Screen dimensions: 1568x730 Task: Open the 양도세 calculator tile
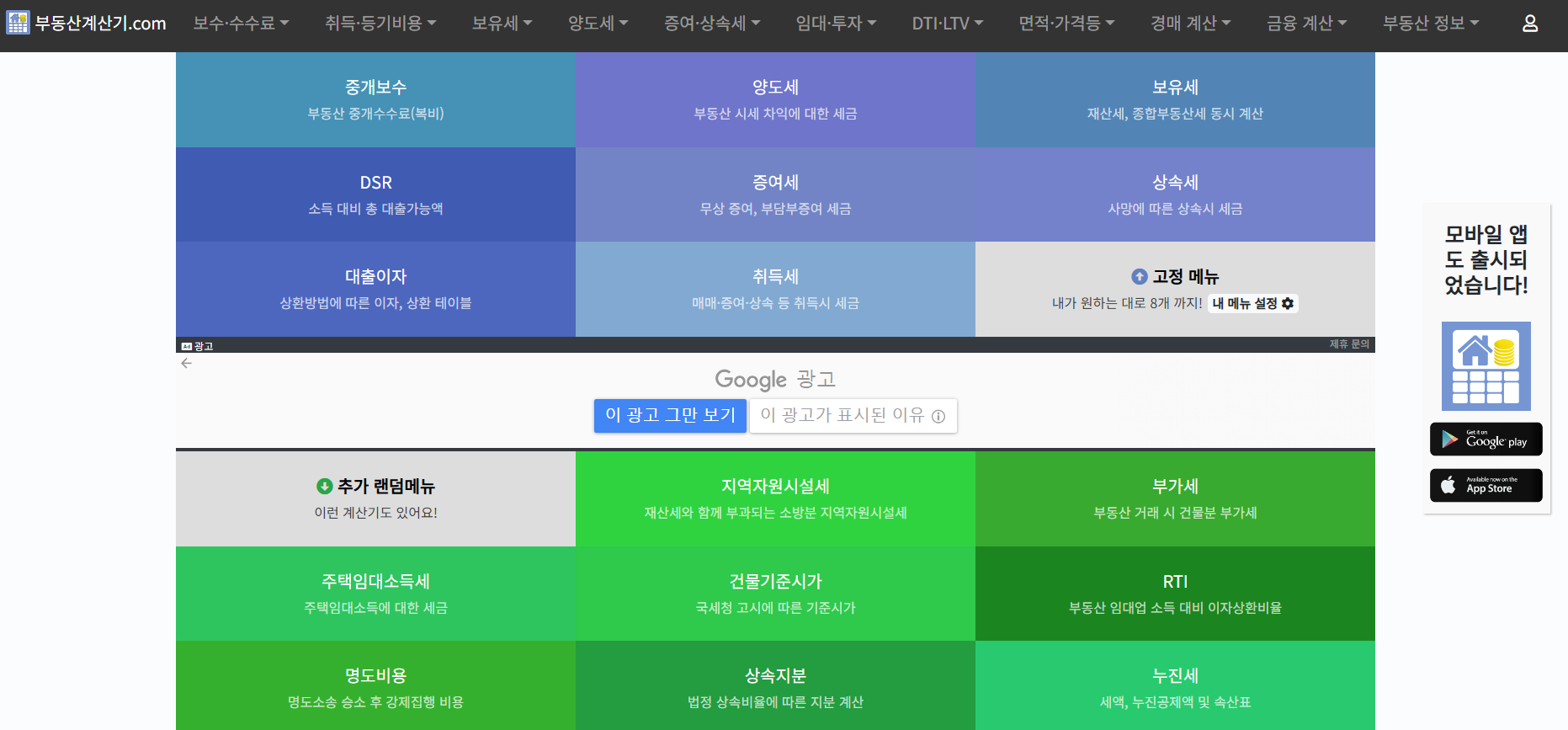point(775,99)
